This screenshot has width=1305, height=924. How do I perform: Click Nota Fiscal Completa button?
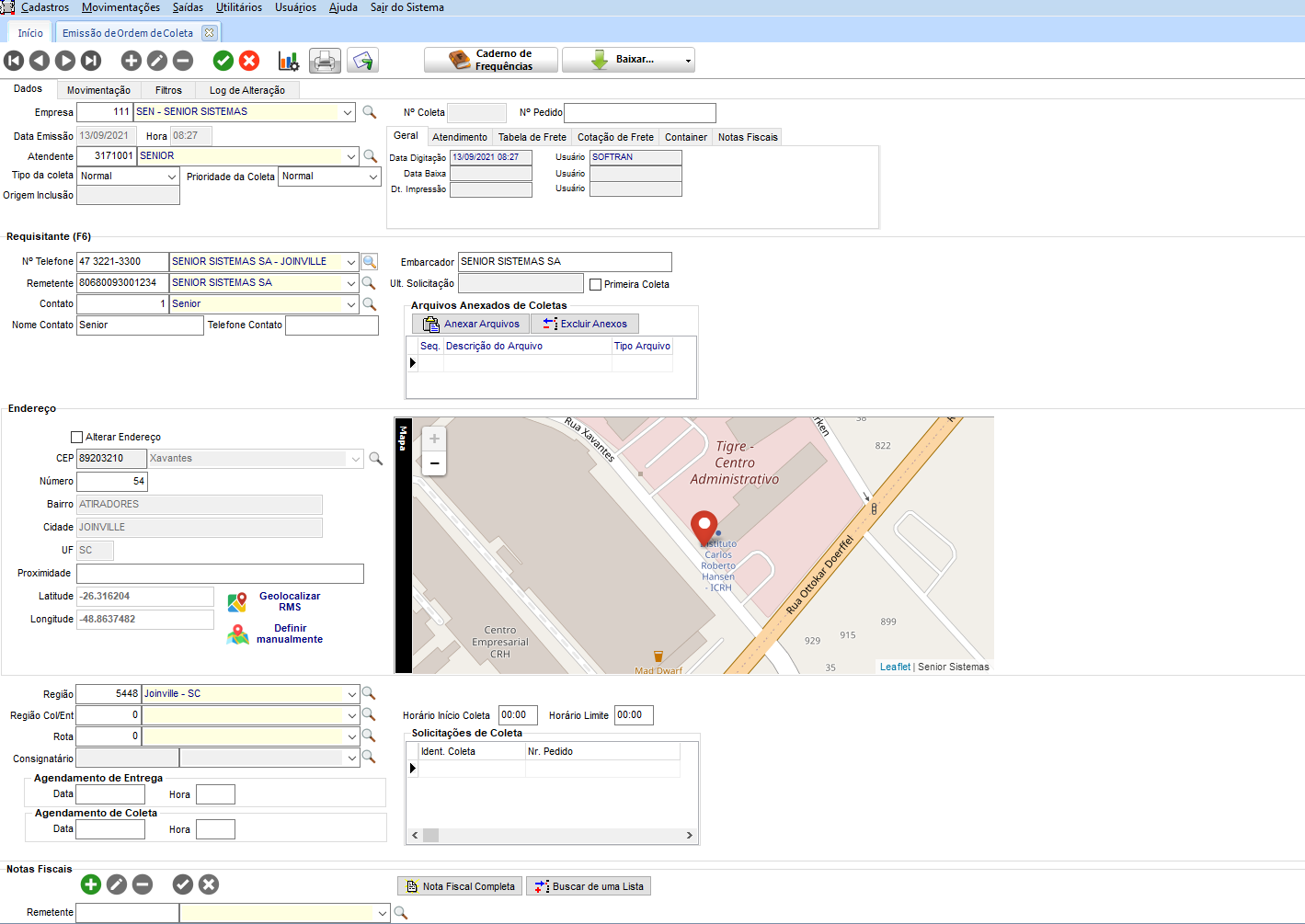coord(460,886)
